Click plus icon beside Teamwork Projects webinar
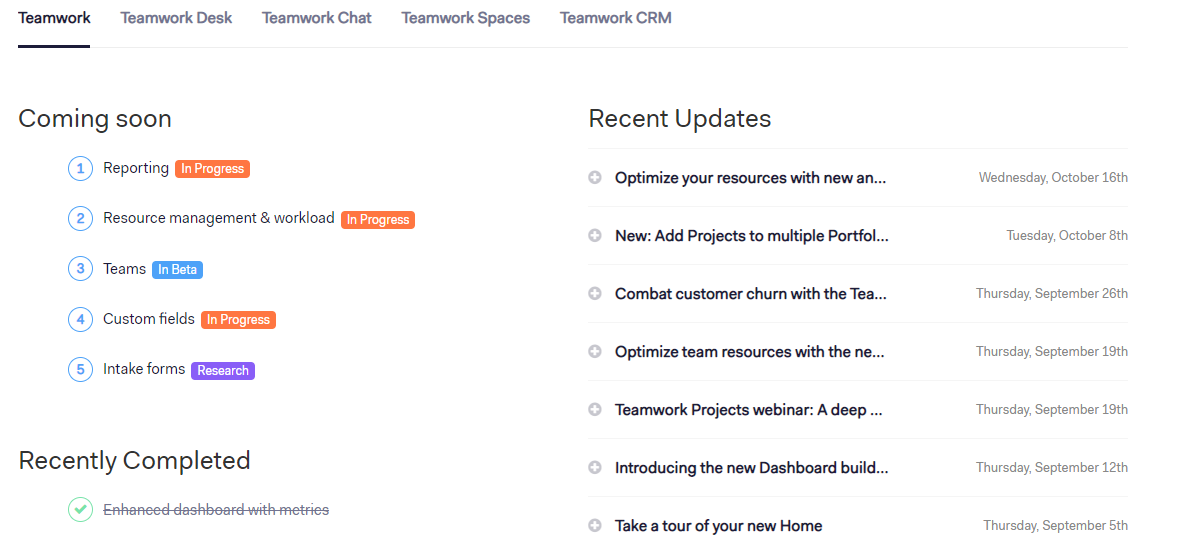The image size is (1179, 542). pyautogui.click(x=595, y=410)
